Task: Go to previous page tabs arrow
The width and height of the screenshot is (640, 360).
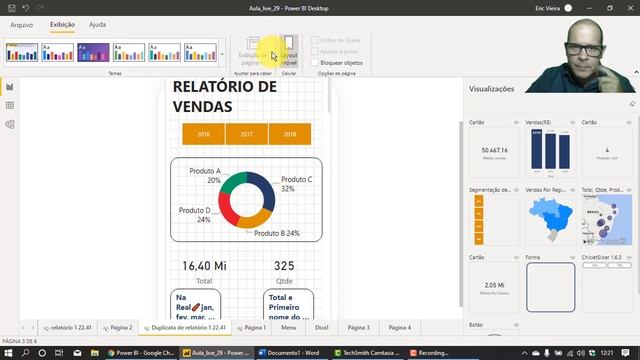Action: click(x=23, y=327)
